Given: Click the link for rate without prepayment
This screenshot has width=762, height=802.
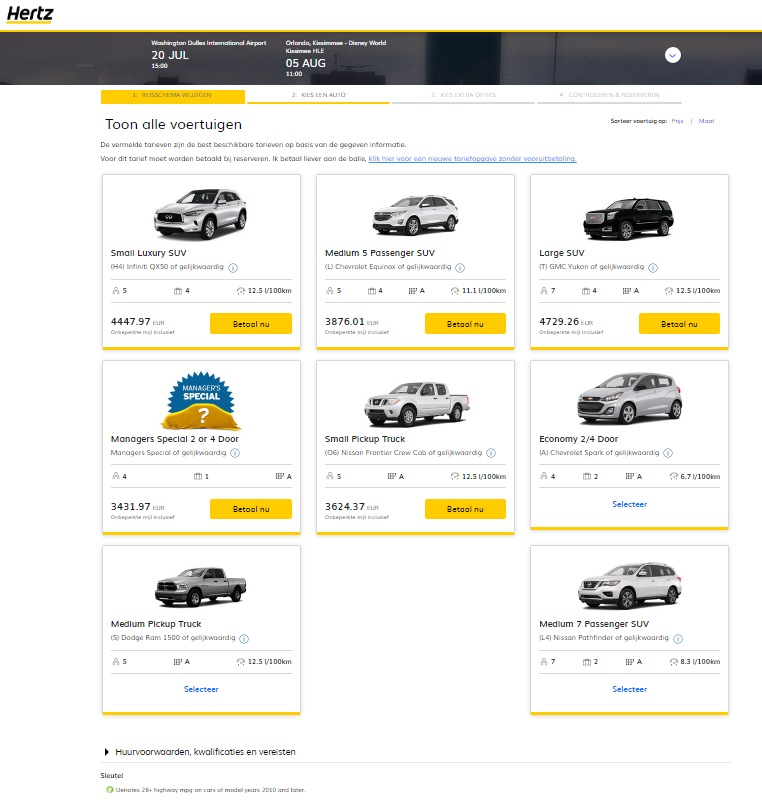Looking at the screenshot, I should coord(472,159).
